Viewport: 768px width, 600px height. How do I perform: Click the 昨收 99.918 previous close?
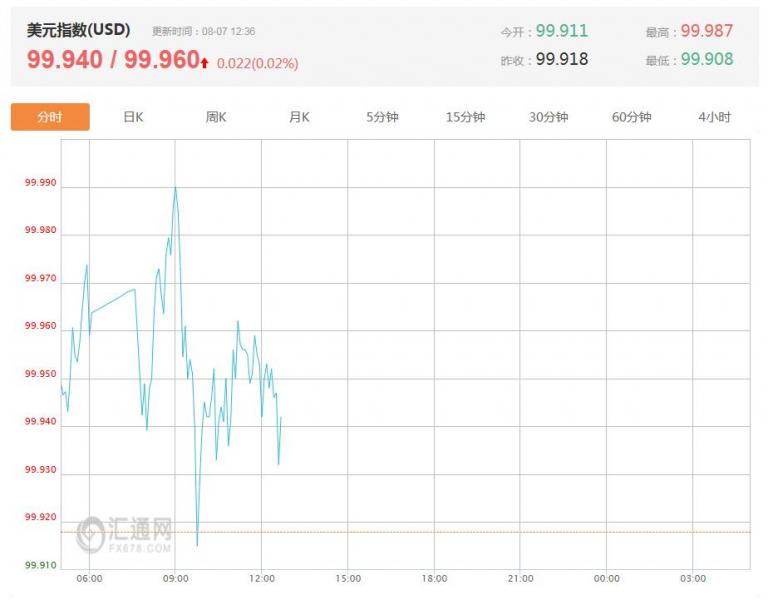click(562, 59)
